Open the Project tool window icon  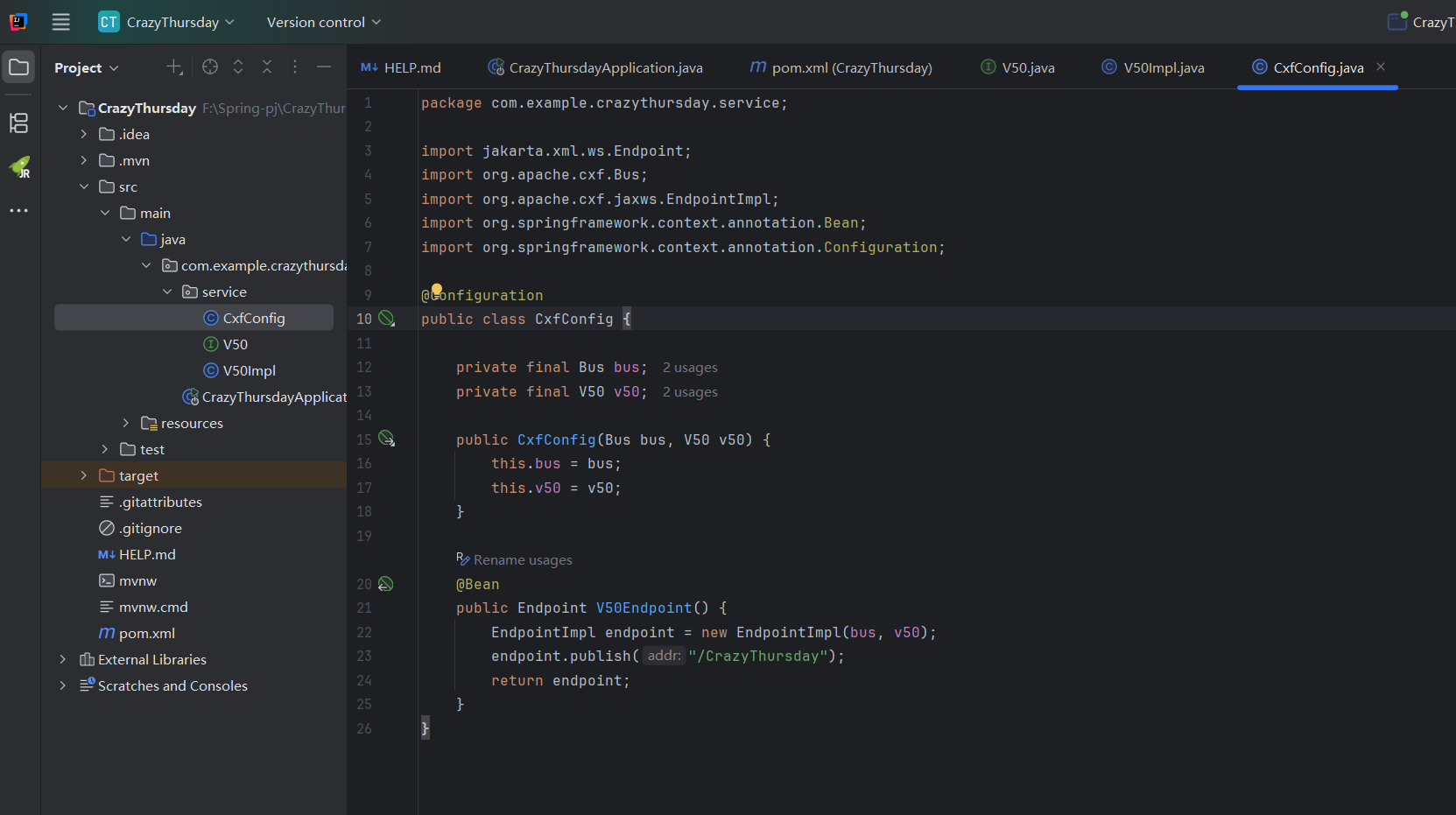(18, 67)
